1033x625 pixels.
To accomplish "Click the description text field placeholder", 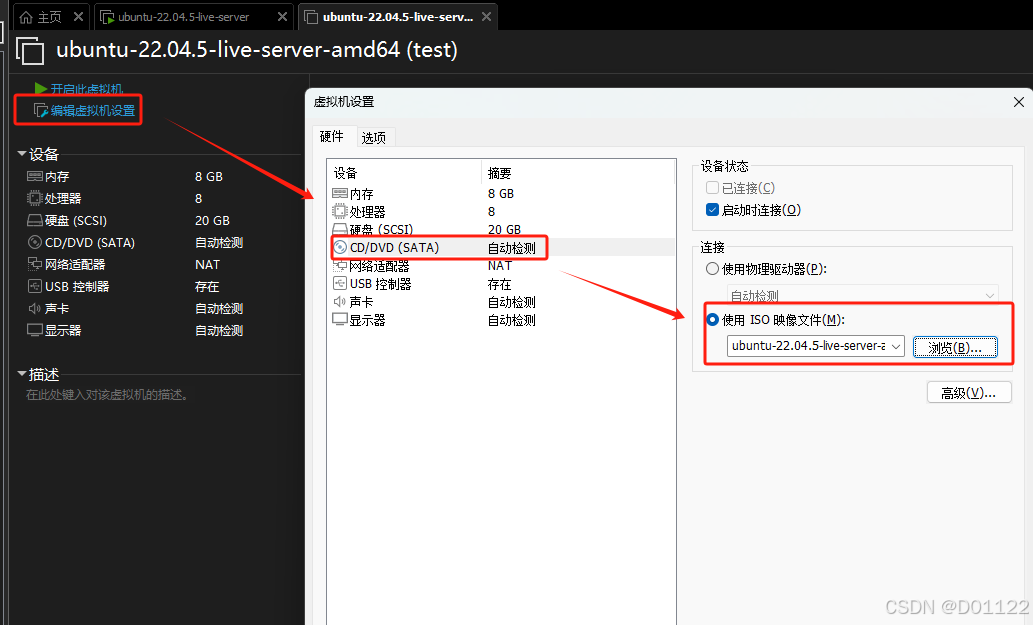I will point(107,395).
